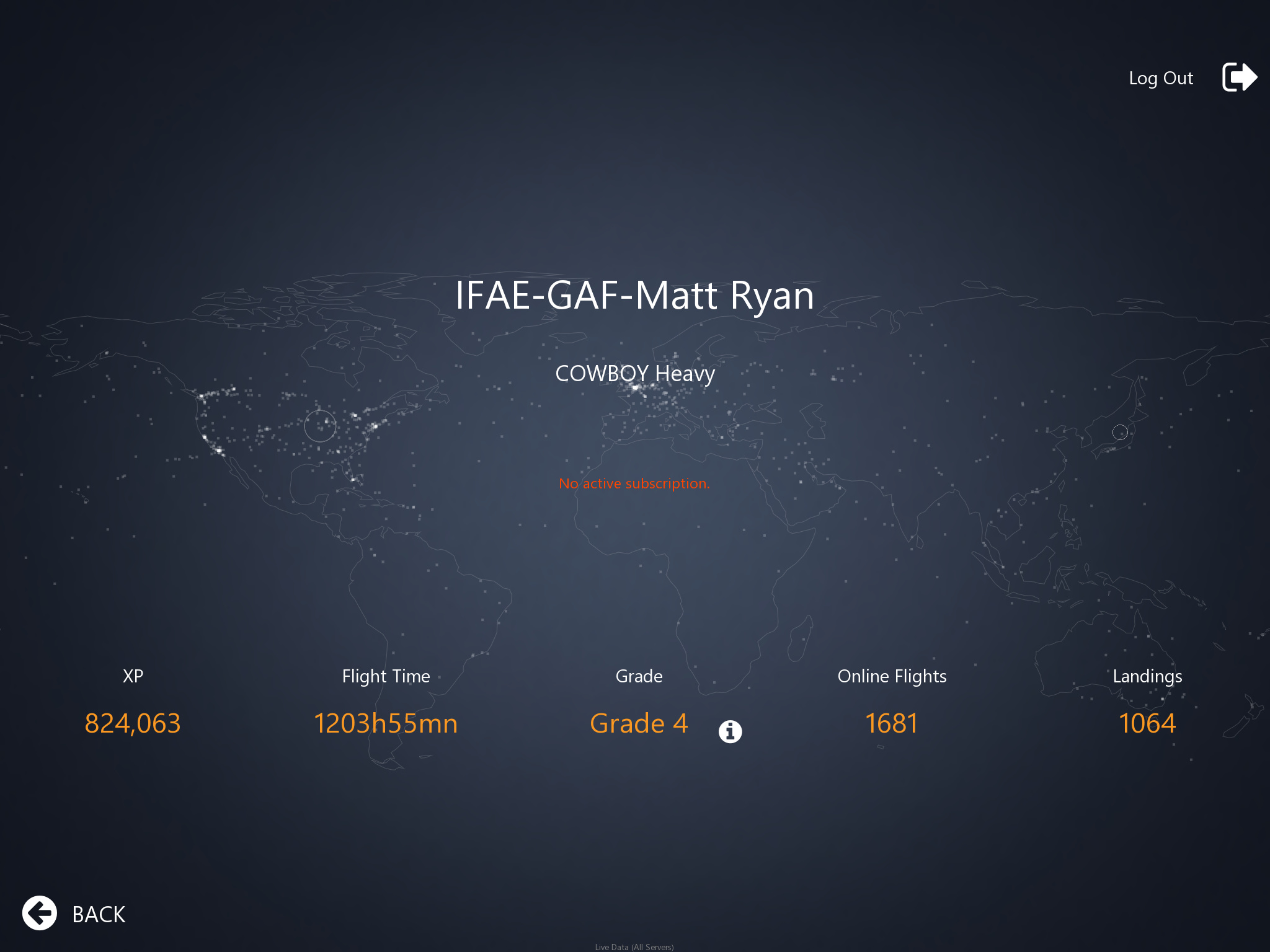Image resolution: width=1270 pixels, height=952 pixels.
Task: Select the COWBOY Heavy callsign text
Action: [634, 373]
